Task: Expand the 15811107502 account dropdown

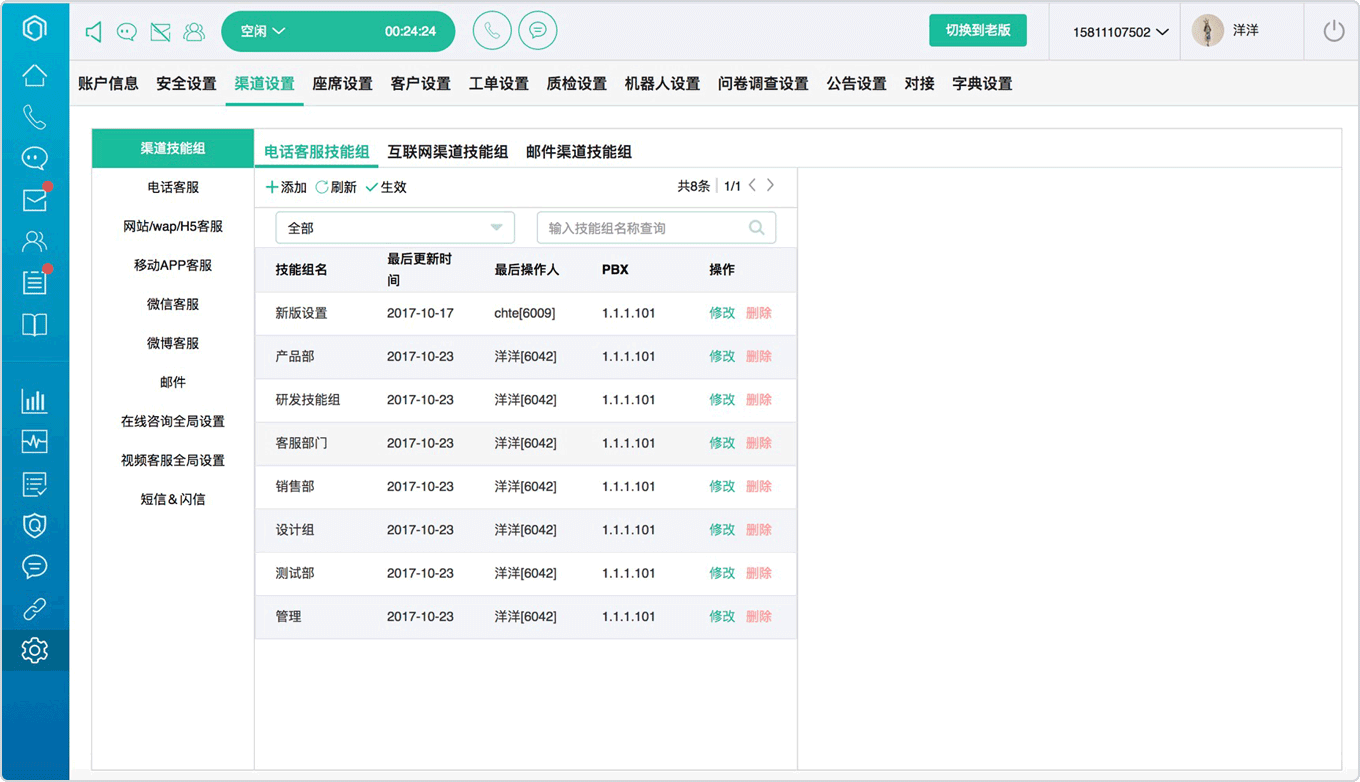Action: tap(1120, 32)
